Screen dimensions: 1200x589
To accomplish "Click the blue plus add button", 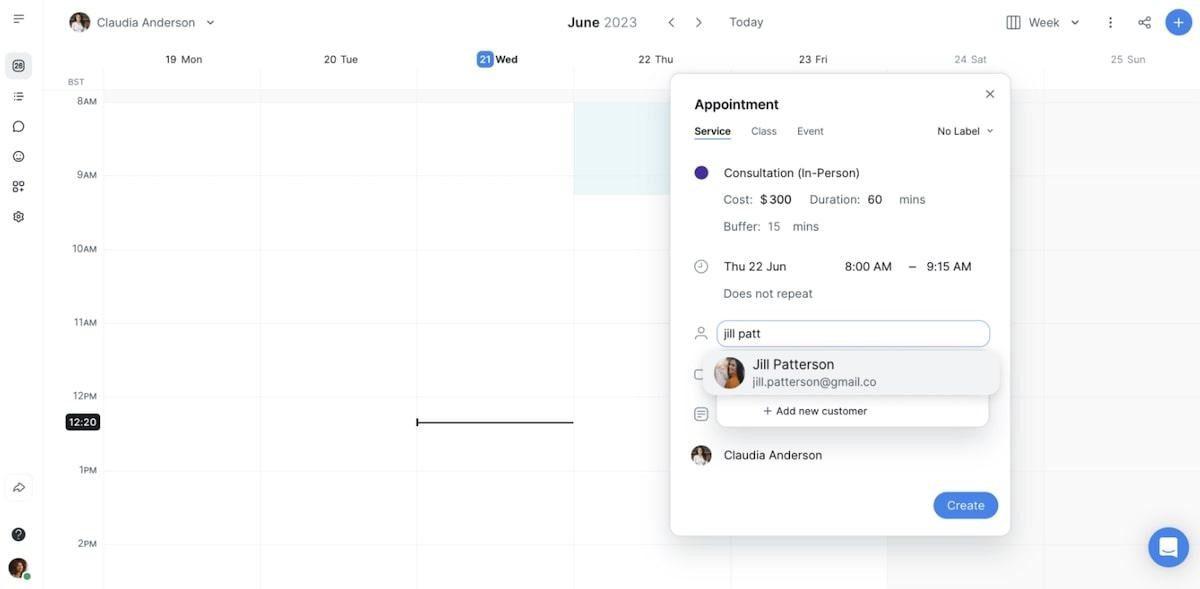I will tap(1178, 22).
